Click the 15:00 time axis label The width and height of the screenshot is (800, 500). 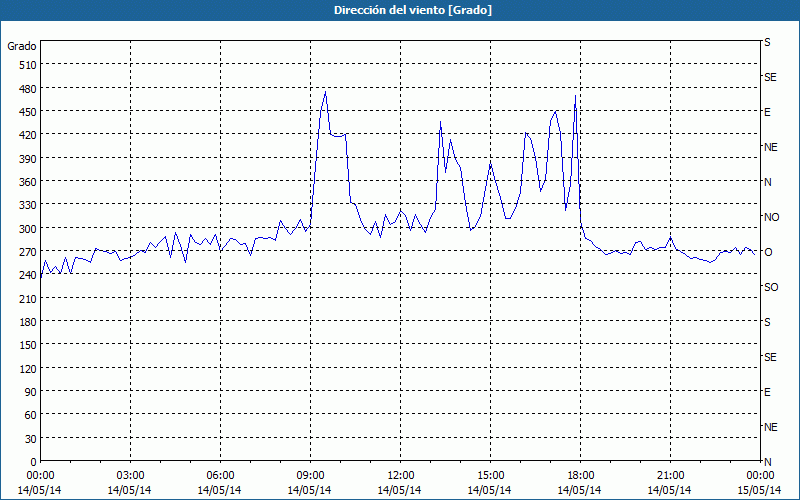(490, 476)
